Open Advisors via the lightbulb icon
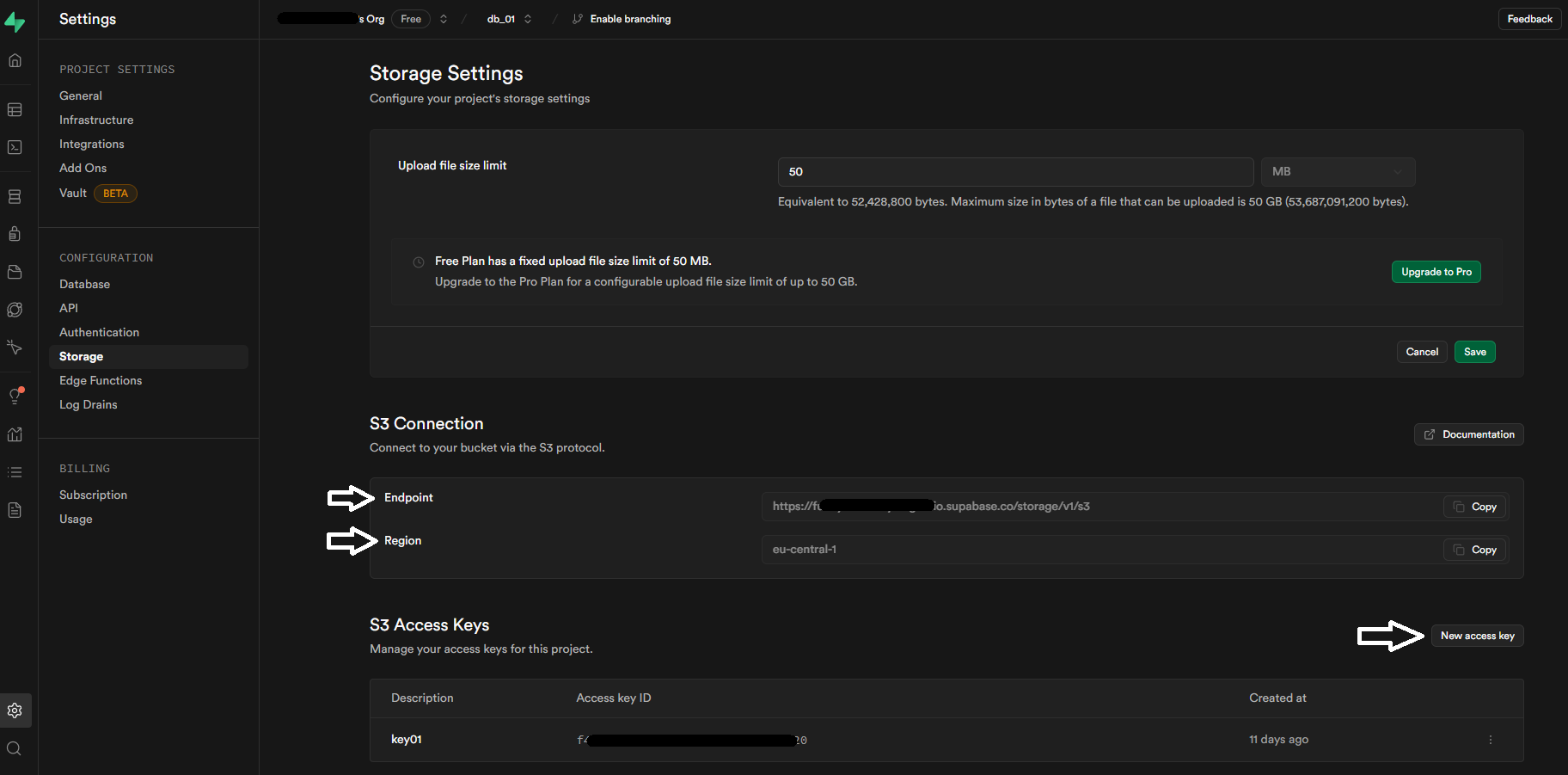The width and height of the screenshot is (1568, 775). tap(15, 396)
